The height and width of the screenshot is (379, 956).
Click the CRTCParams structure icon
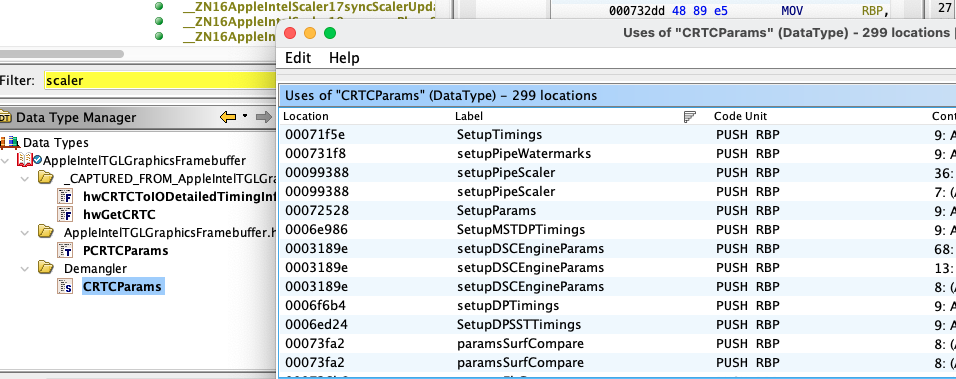[x=65, y=286]
